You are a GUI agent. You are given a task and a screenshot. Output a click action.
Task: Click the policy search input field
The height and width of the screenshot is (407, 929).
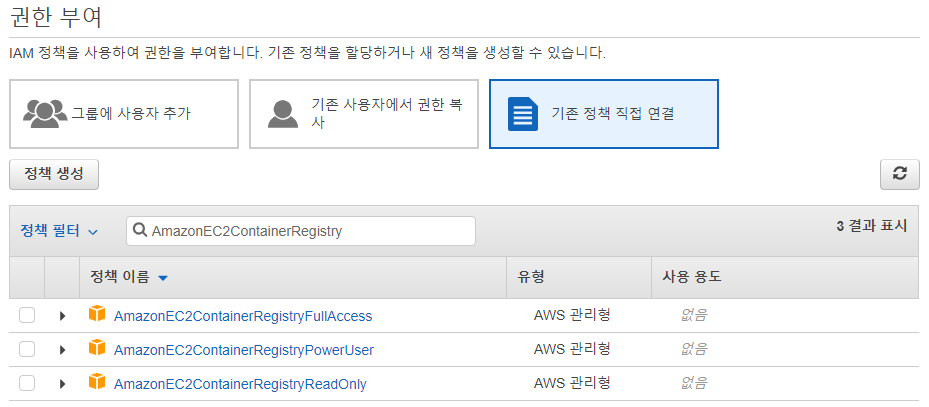click(301, 231)
